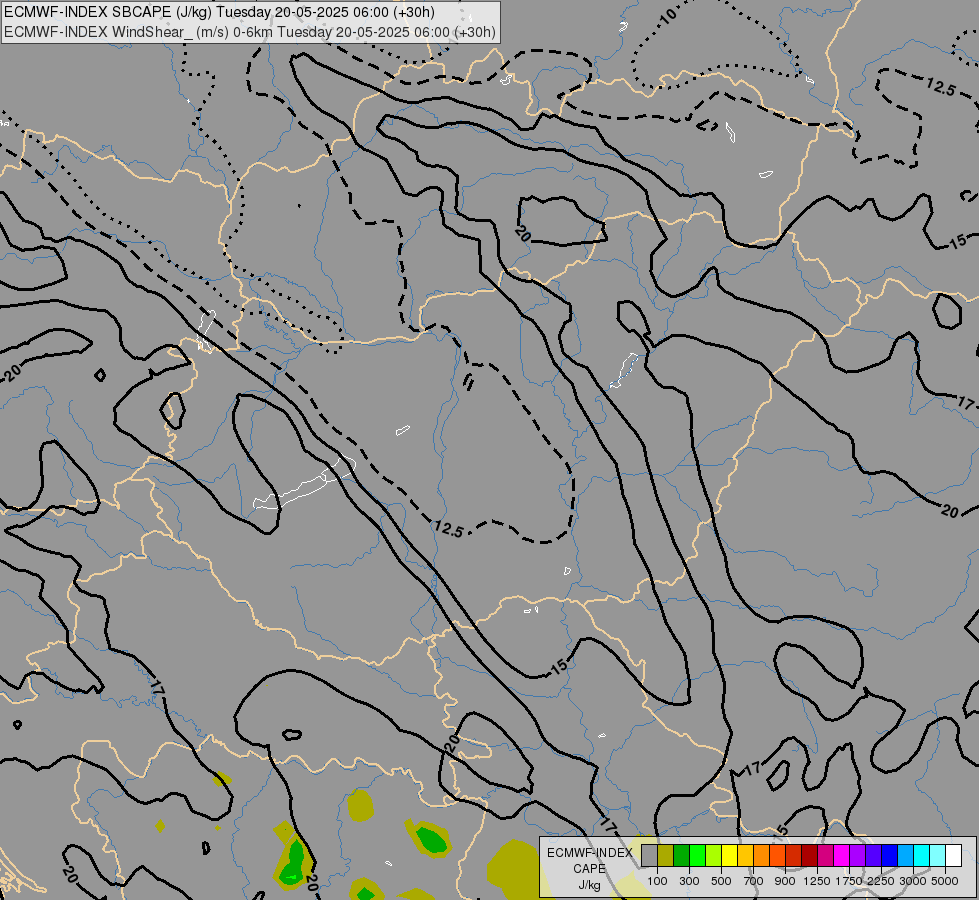Viewport: 979px width, 900px height.
Task: Pick the pure yellow legend swatch
Action: pos(729,855)
